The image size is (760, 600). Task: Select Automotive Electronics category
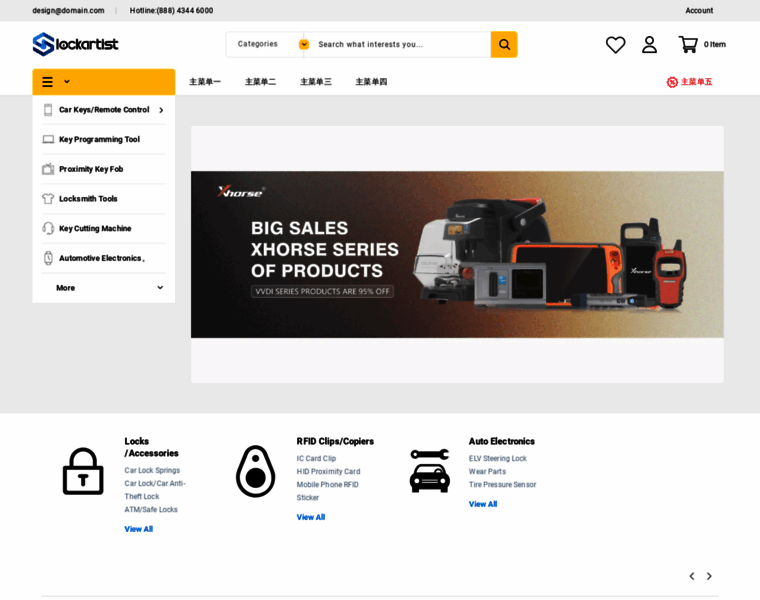(102, 258)
